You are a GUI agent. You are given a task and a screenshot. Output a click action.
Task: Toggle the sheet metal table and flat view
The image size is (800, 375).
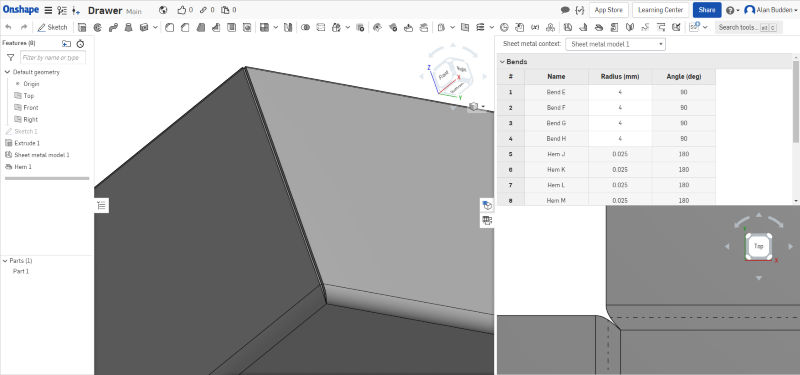pyautogui.click(x=487, y=220)
